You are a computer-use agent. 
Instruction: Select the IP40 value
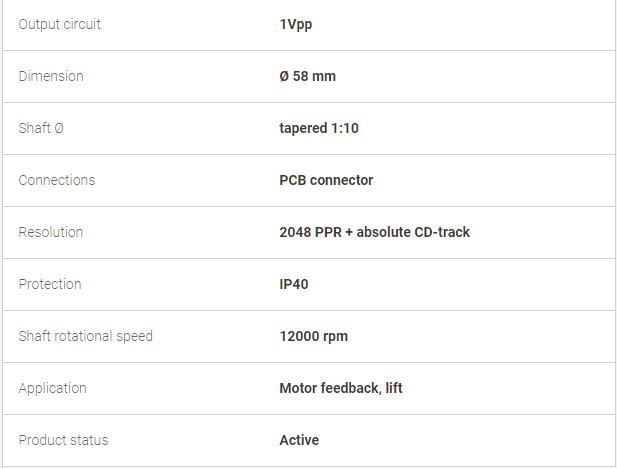[294, 284]
